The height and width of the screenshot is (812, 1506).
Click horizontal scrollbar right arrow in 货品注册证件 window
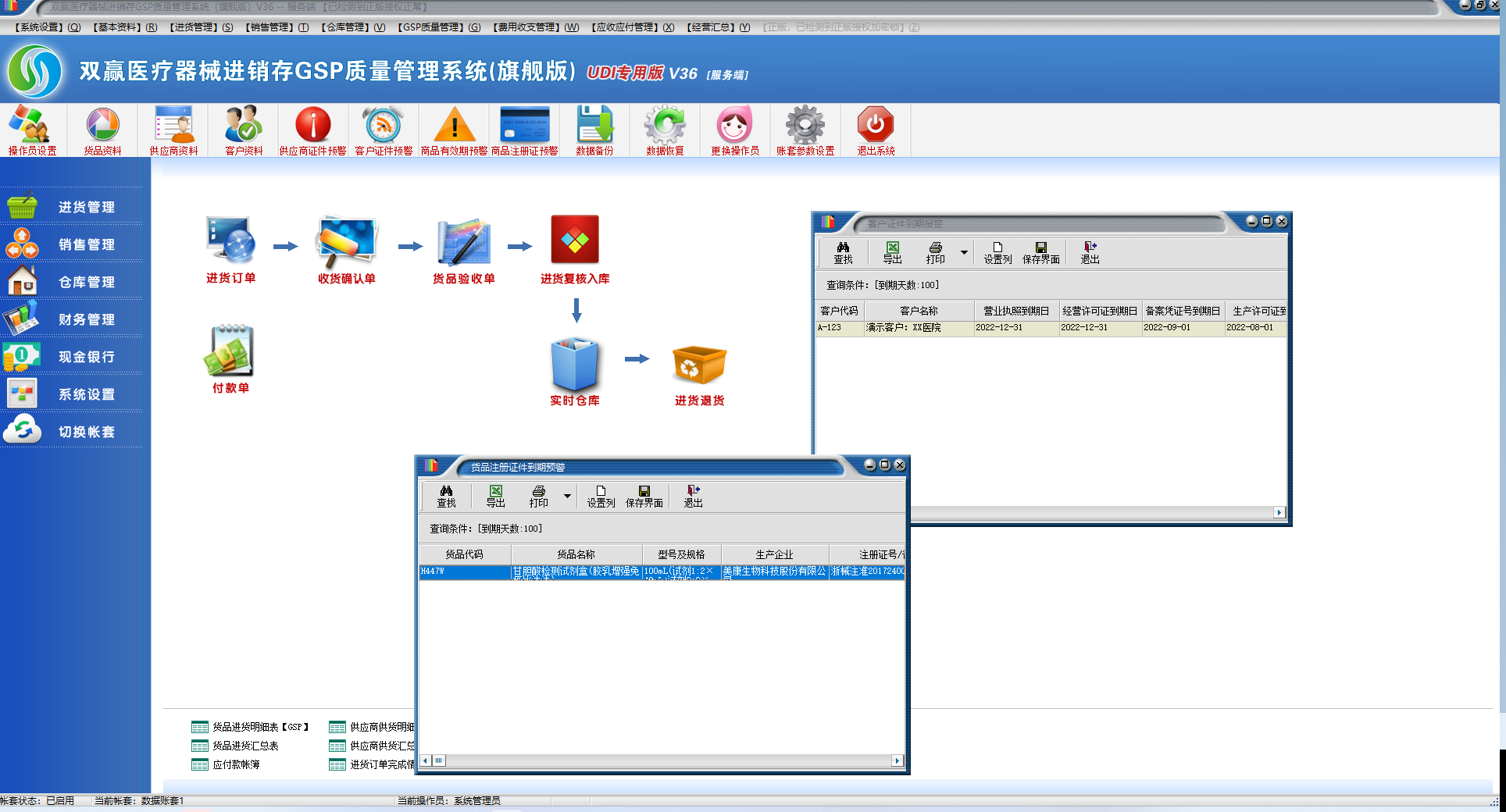click(x=897, y=760)
